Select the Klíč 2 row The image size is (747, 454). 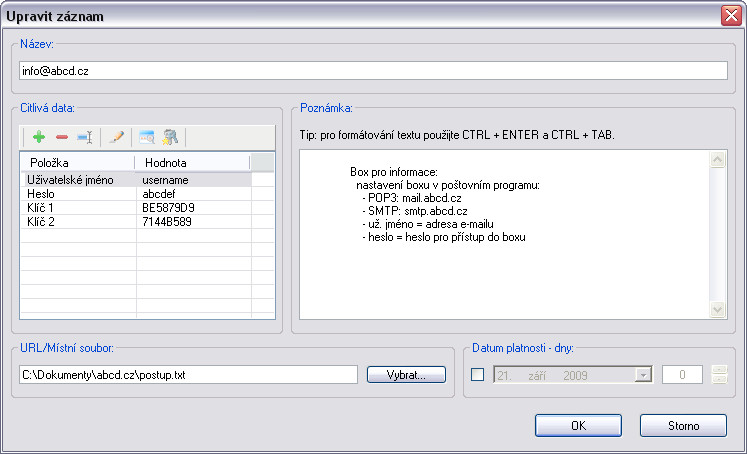coord(136,222)
